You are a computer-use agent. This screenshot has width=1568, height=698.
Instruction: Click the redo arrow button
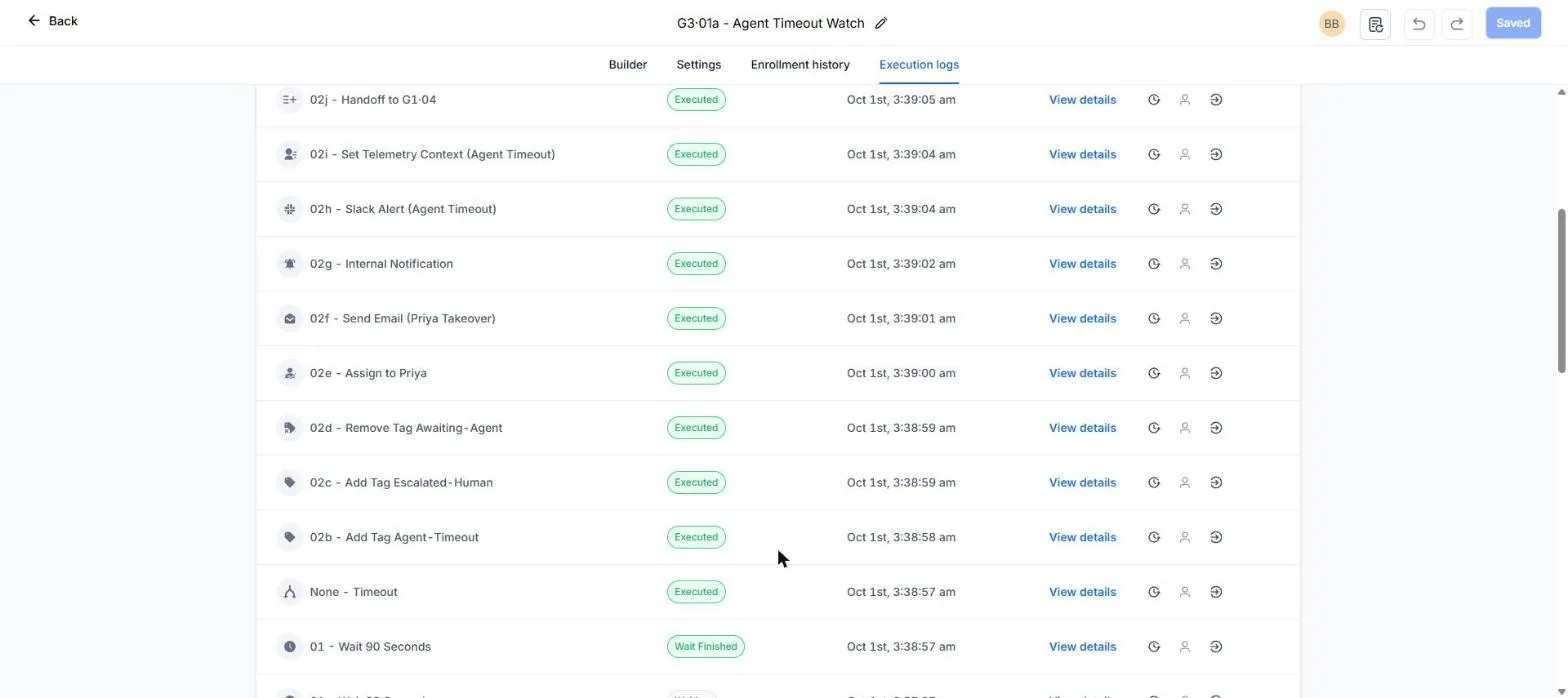(x=1457, y=23)
